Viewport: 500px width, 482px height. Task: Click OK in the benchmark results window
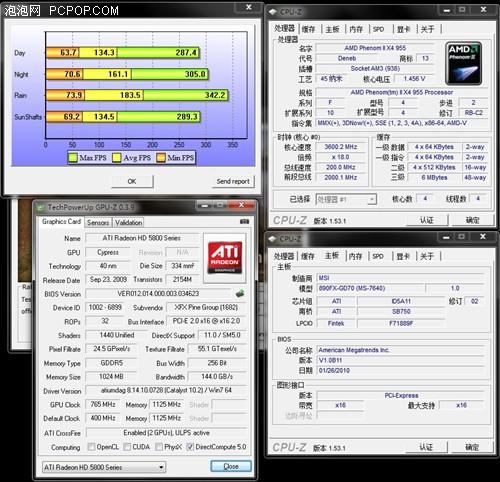coord(132,181)
